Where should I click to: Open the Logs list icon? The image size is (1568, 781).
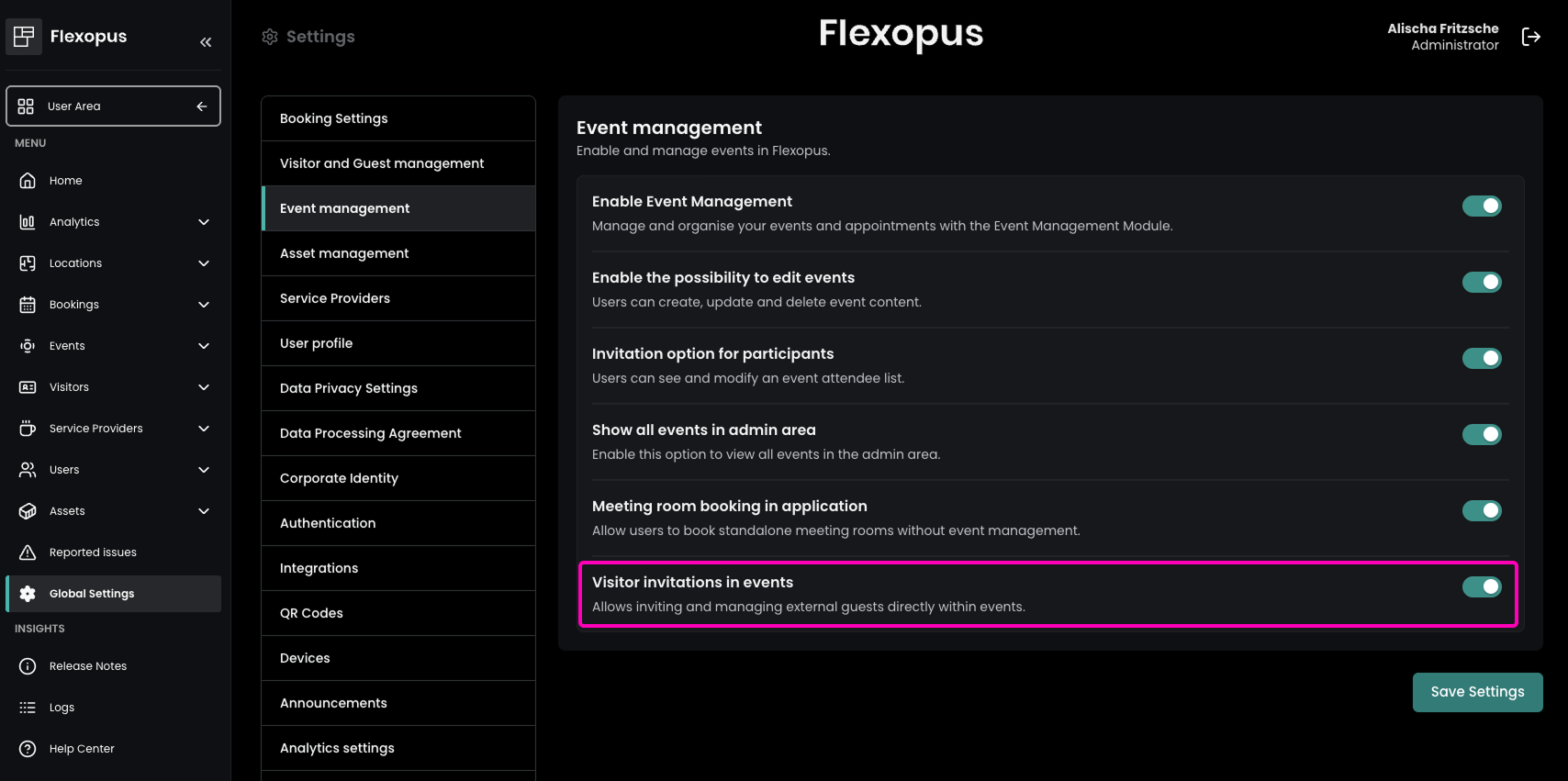click(x=28, y=708)
